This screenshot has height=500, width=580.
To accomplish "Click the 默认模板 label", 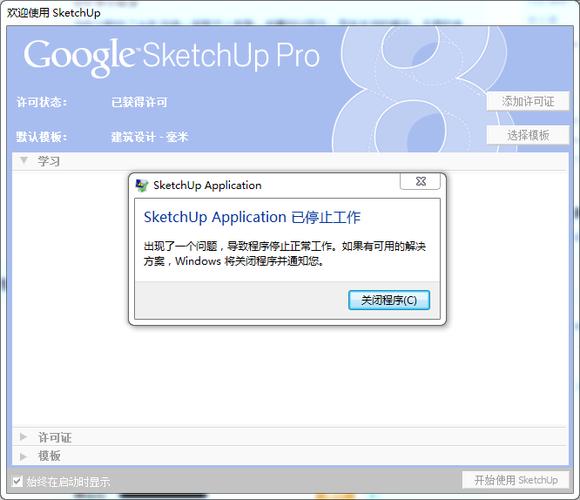I will click(41, 137).
